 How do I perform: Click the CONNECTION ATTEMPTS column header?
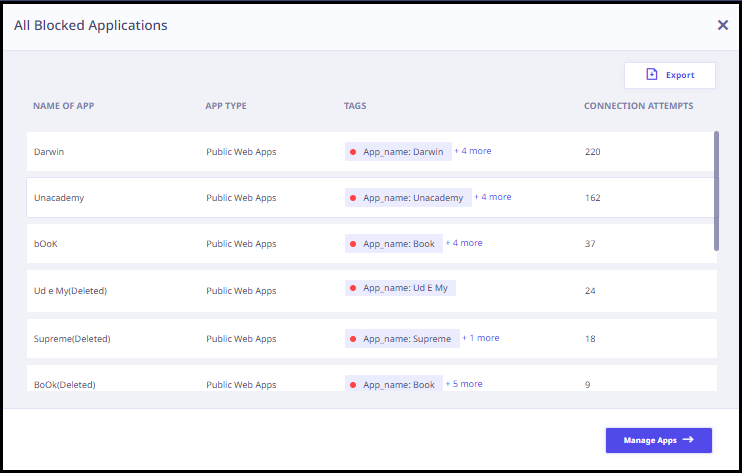pyautogui.click(x=638, y=106)
